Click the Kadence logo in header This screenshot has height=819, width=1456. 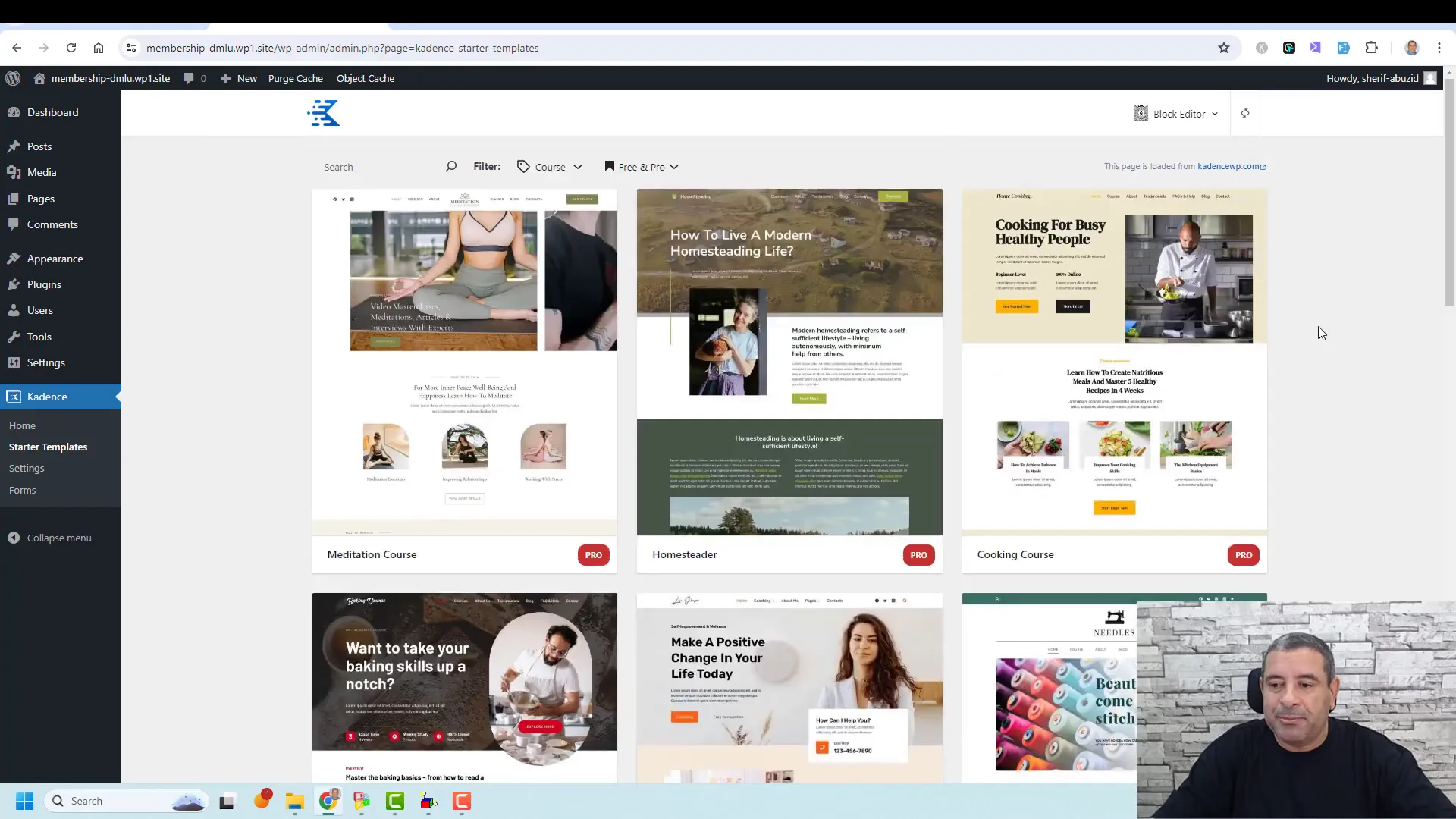click(x=324, y=114)
